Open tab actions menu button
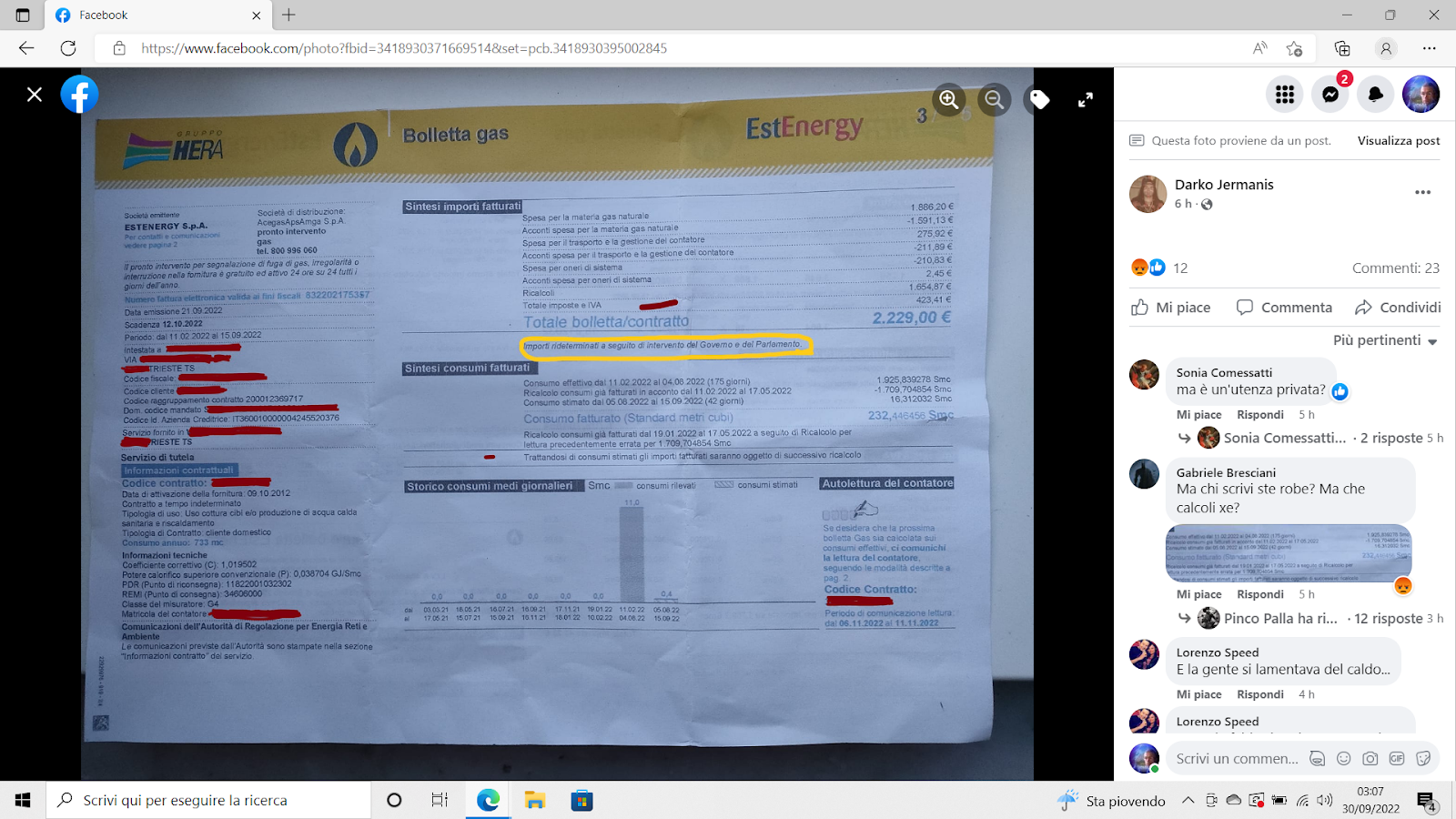The width and height of the screenshot is (1456, 819). coord(23,15)
